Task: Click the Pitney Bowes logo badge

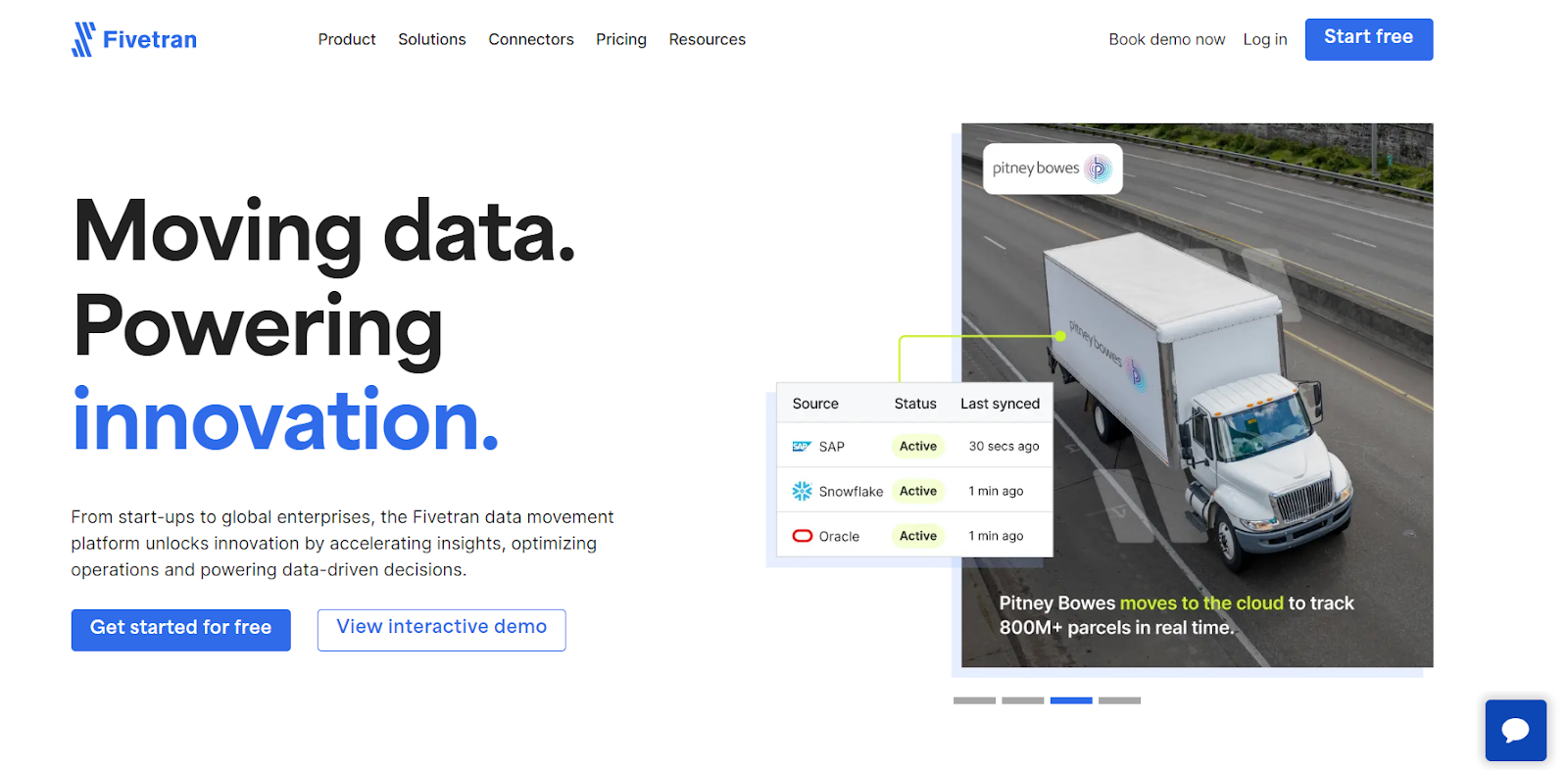Action: point(1053,168)
